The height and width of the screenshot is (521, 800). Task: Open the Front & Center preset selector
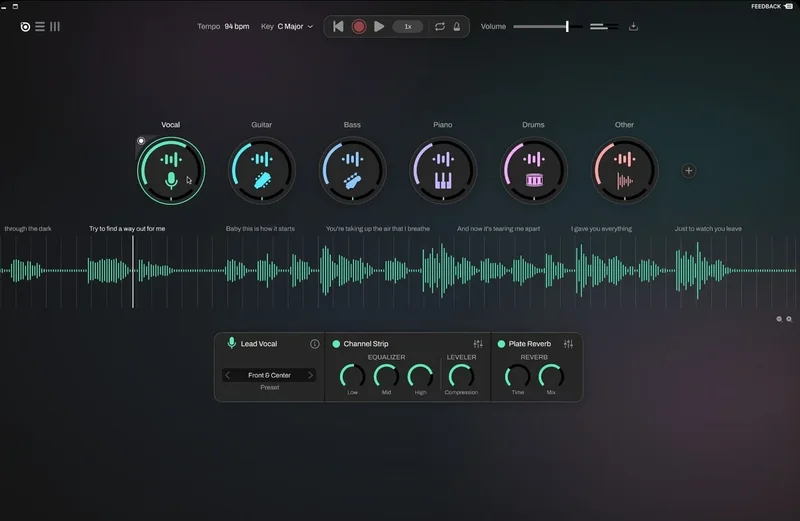(269, 375)
